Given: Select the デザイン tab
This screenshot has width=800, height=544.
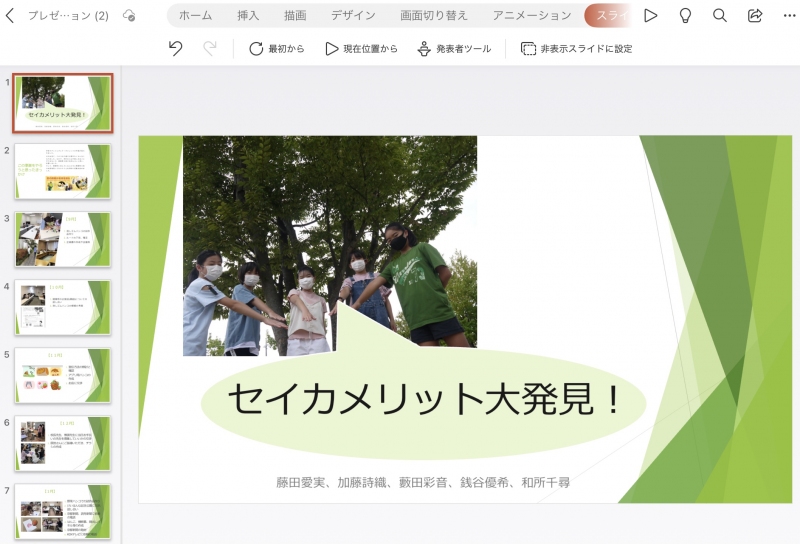Looking at the screenshot, I should [x=353, y=16].
